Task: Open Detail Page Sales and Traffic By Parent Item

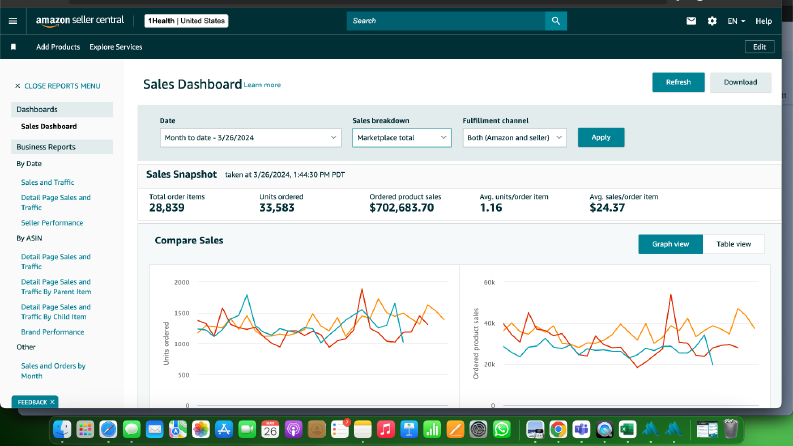Action: 56,287
